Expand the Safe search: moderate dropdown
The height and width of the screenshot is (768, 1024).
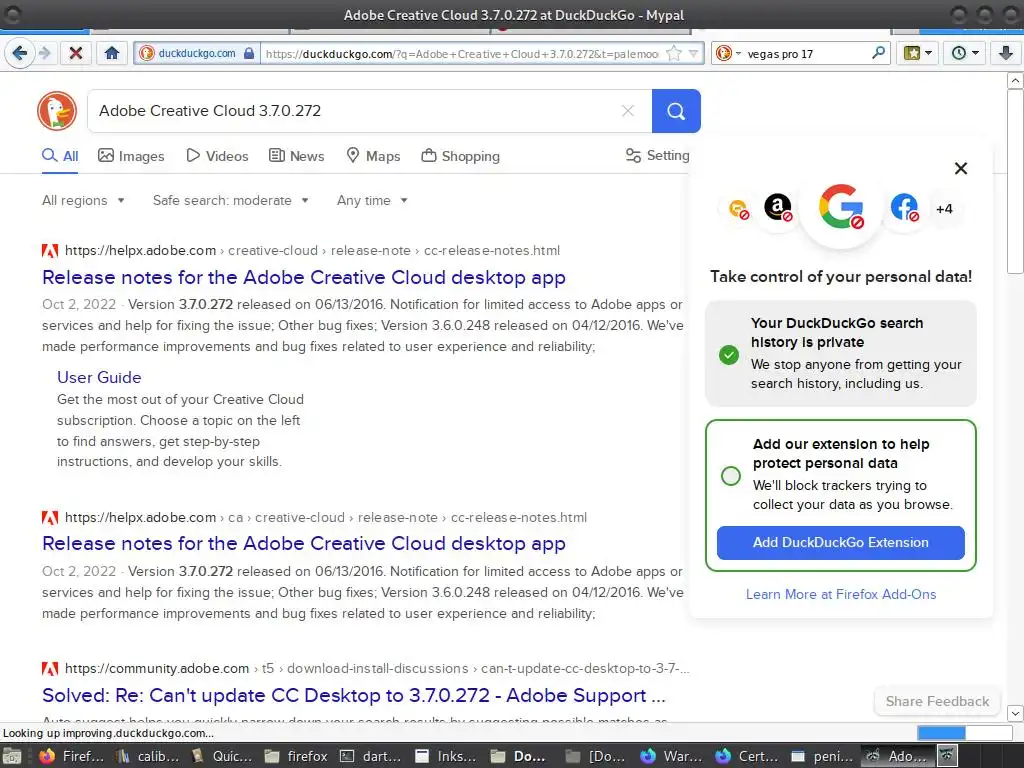click(x=231, y=200)
